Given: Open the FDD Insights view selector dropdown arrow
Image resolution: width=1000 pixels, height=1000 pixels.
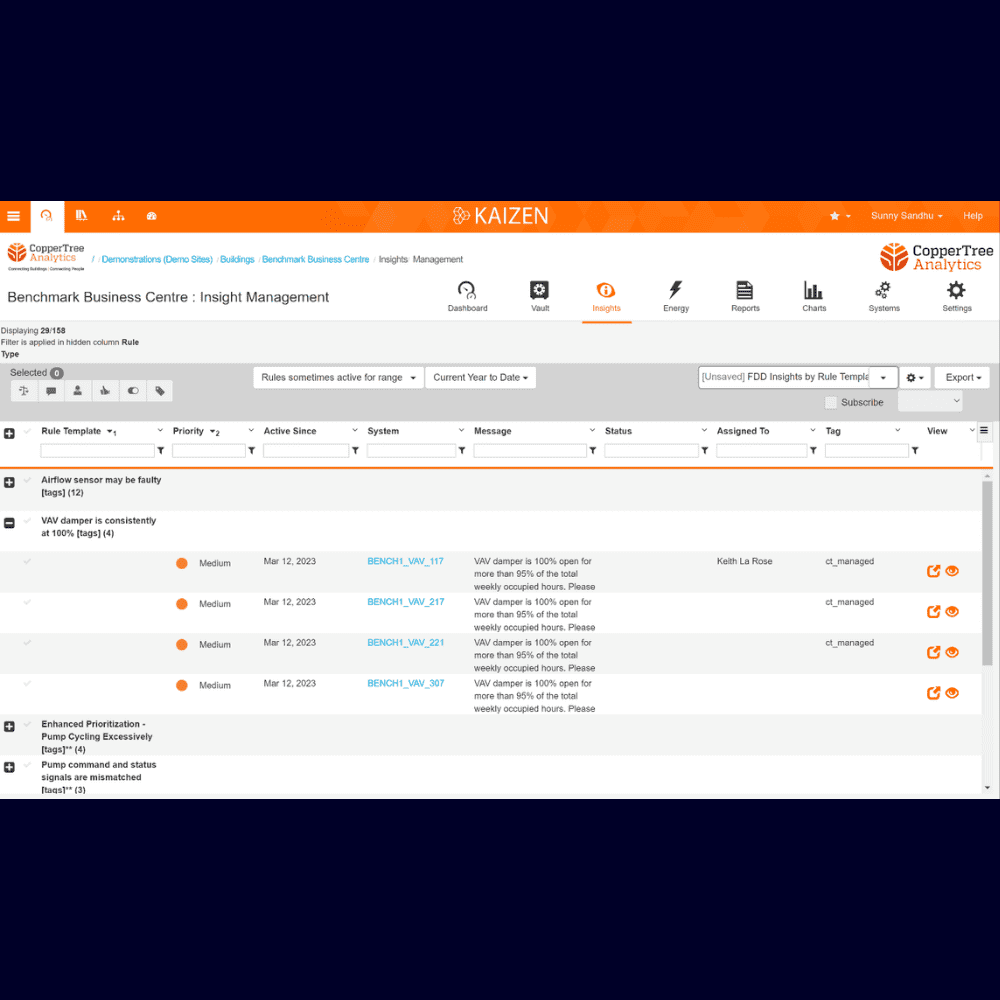Looking at the screenshot, I should click(x=883, y=378).
